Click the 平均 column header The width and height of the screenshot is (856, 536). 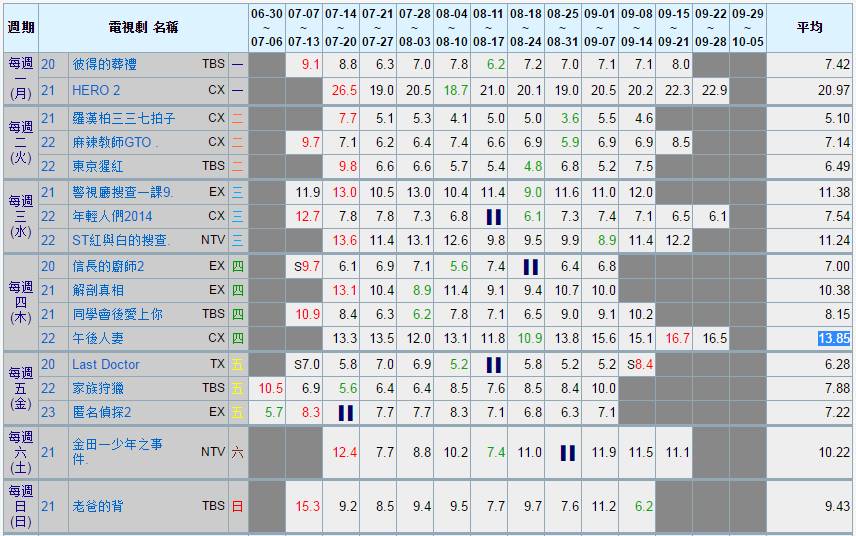[x=810, y=27]
